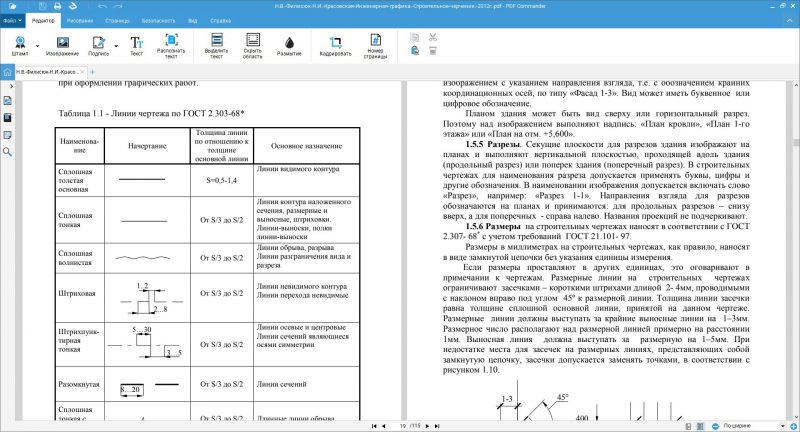Image resolution: width=800 pixels, height=432 pixels.
Task: Switch to single page view icon
Action: pos(688,426)
